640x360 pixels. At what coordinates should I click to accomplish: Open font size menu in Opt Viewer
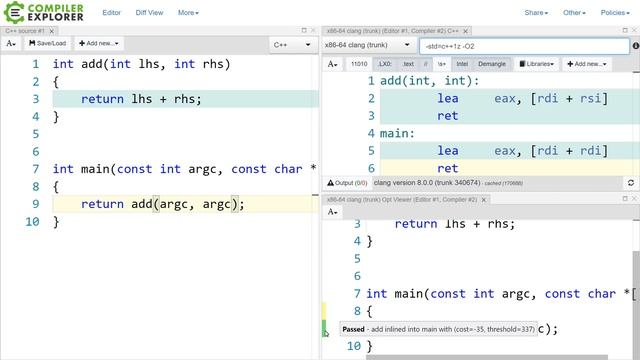tap(333, 212)
